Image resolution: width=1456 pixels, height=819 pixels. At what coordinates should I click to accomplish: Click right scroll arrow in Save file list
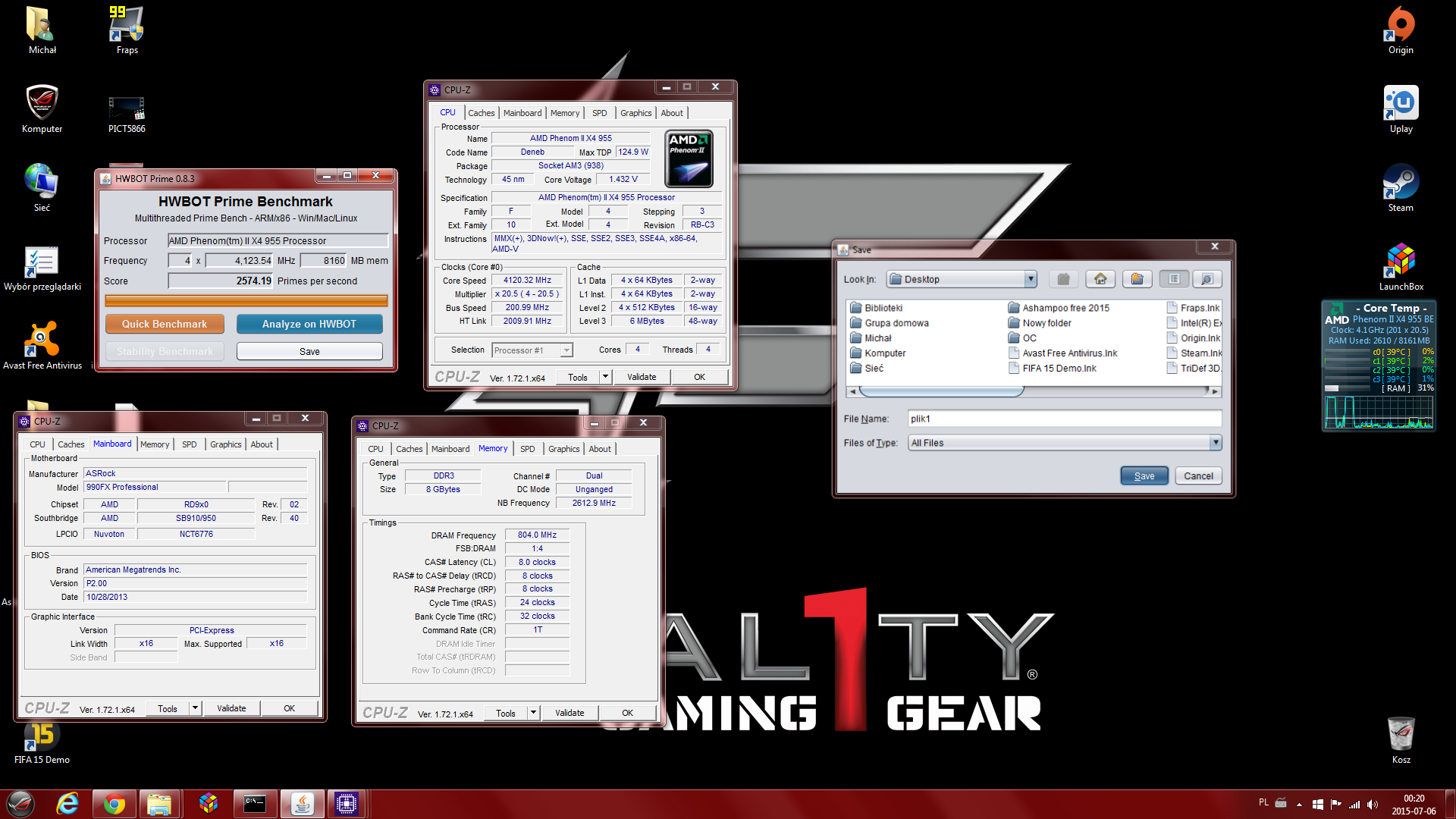[x=1215, y=392]
